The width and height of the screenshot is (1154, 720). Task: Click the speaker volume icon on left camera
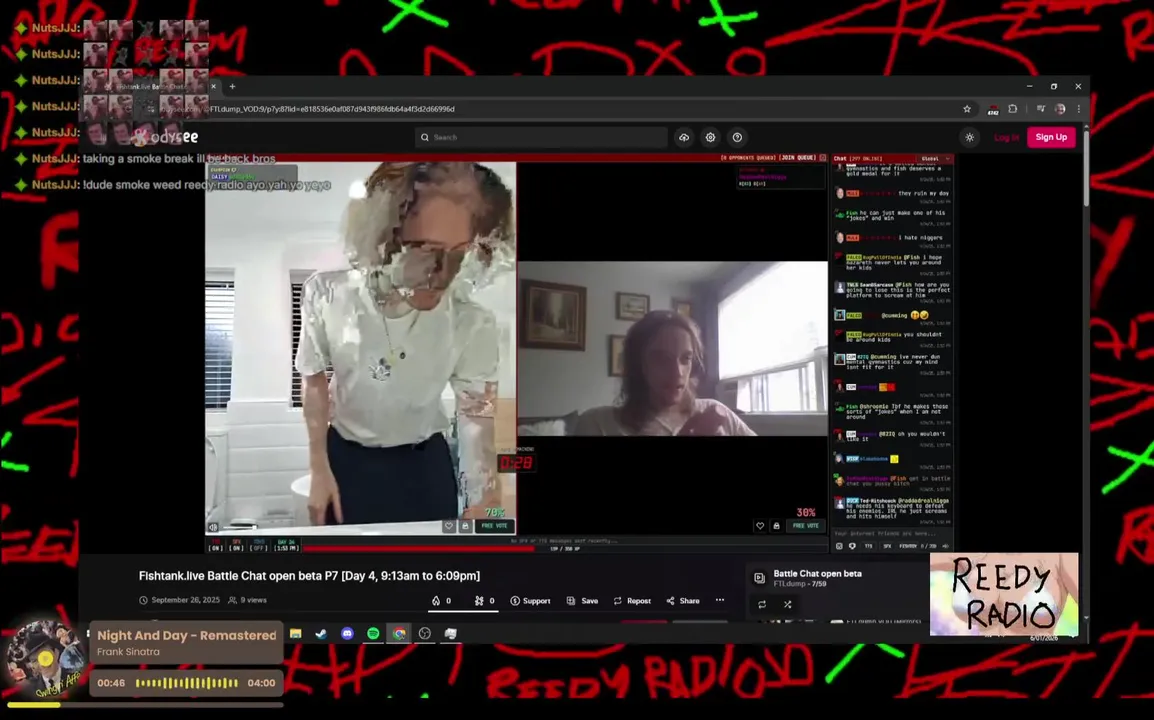click(213, 527)
